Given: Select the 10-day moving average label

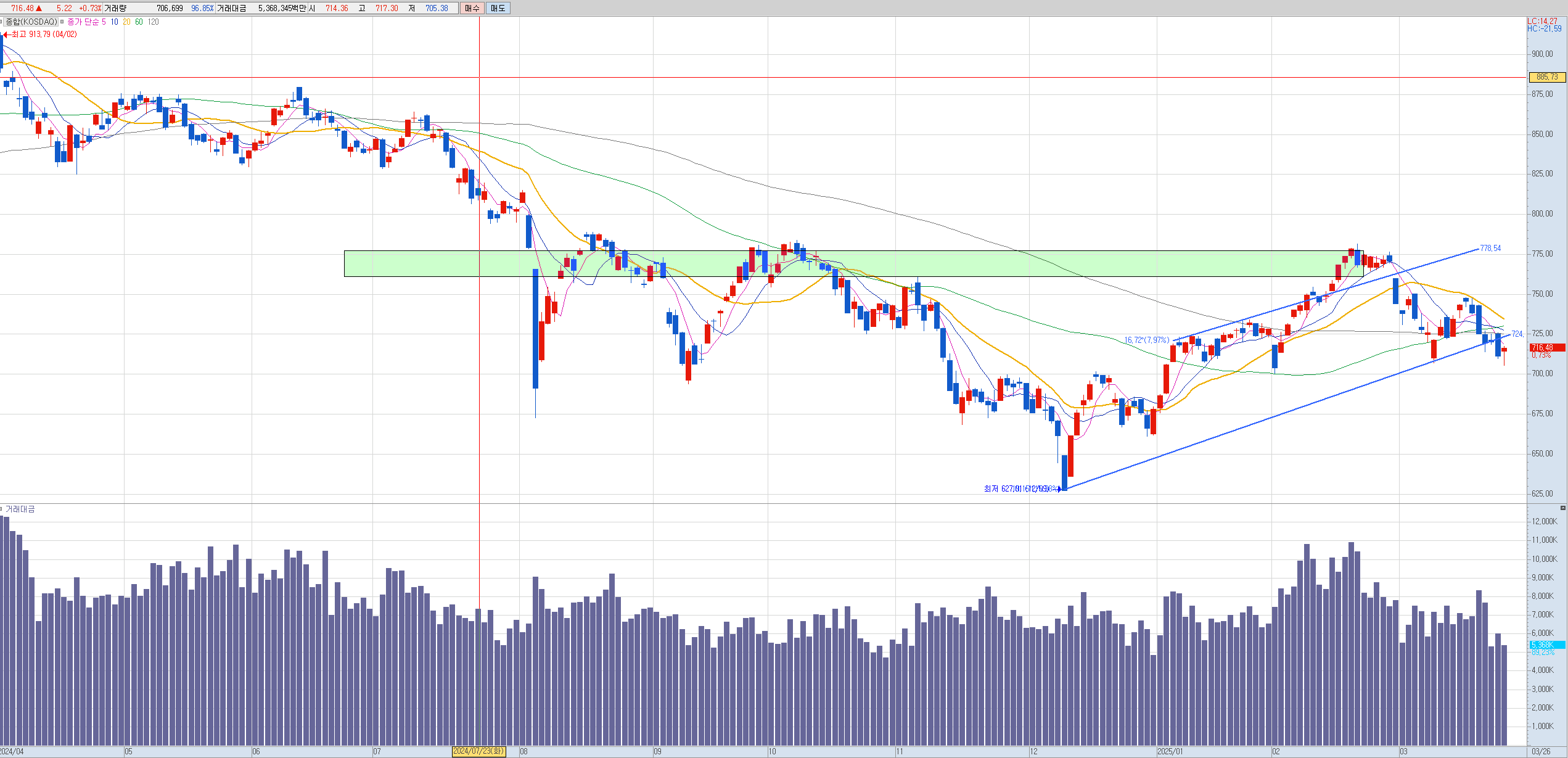Looking at the screenshot, I should (x=114, y=22).
